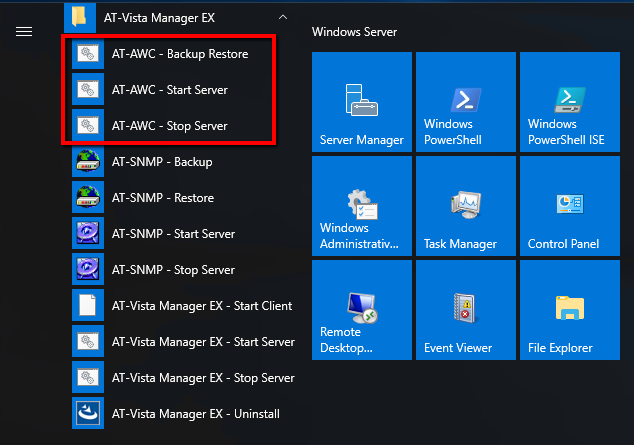This screenshot has height=445, width=634.
Task: Click AT-Vista Manager EX - Start Server icon
Action: pyautogui.click(x=87, y=342)
